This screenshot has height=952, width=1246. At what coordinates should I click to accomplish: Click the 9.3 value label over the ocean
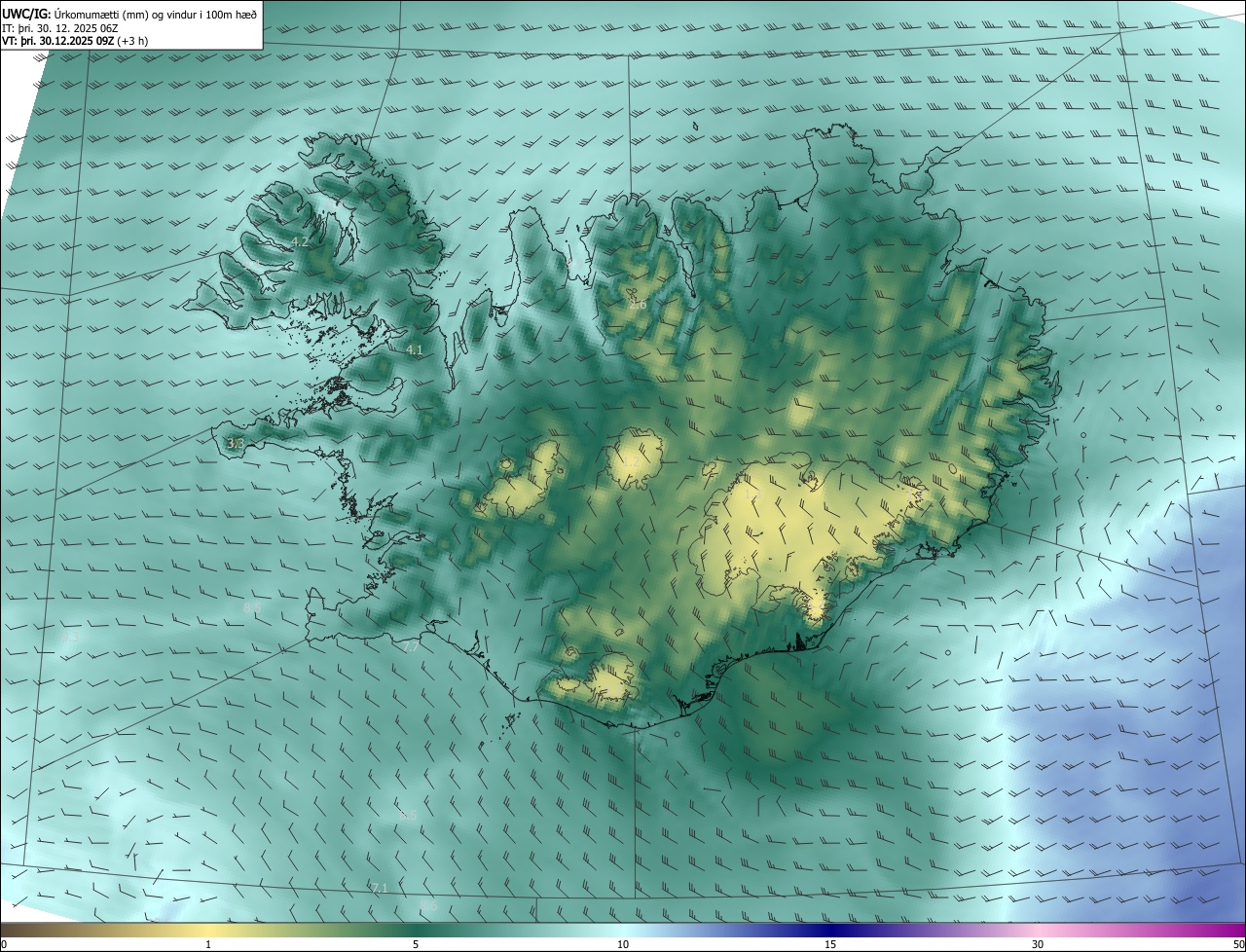[x=70, y=638]
